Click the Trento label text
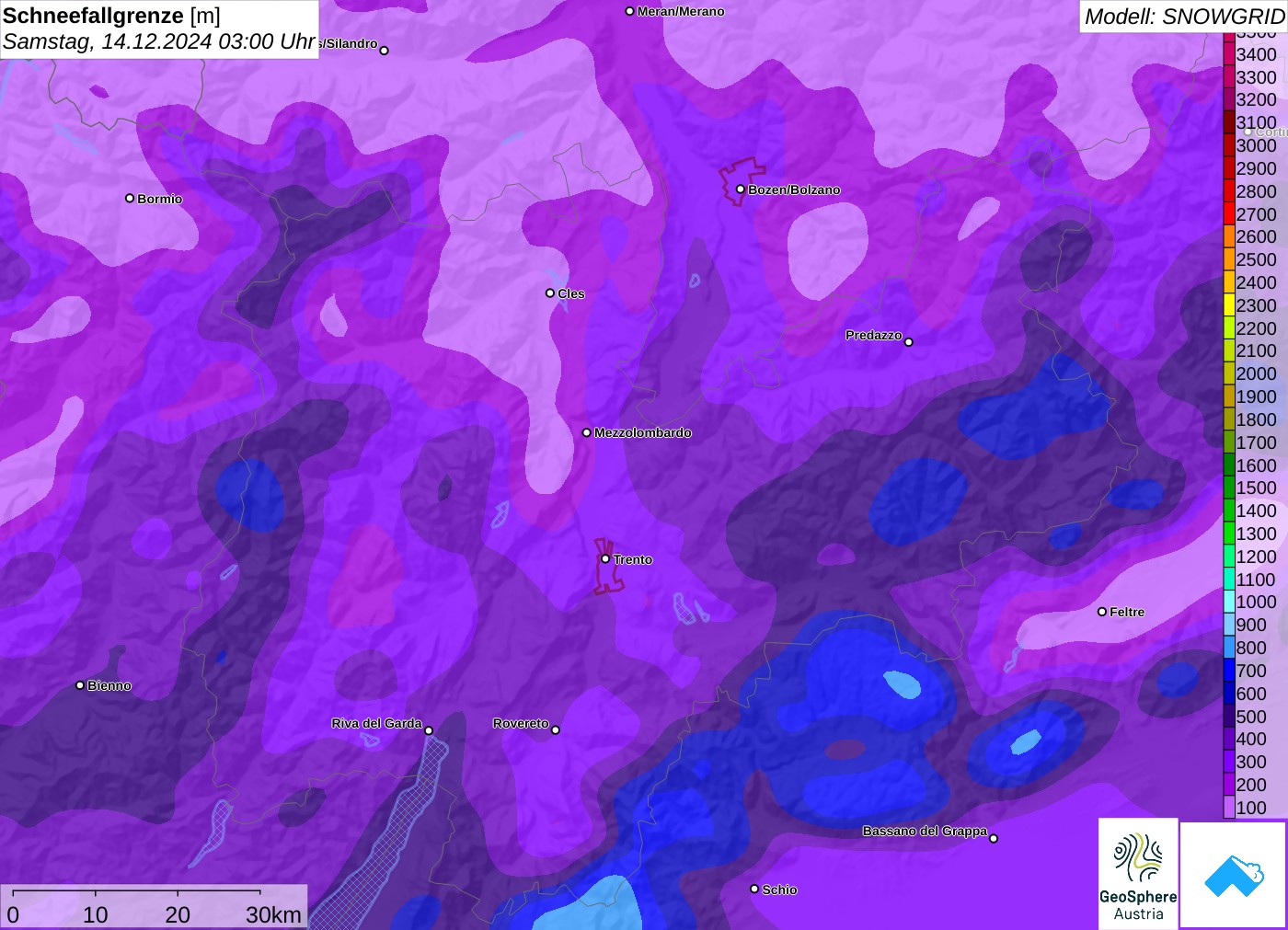This screenshot has height=930, width=1288. point(633,559)
